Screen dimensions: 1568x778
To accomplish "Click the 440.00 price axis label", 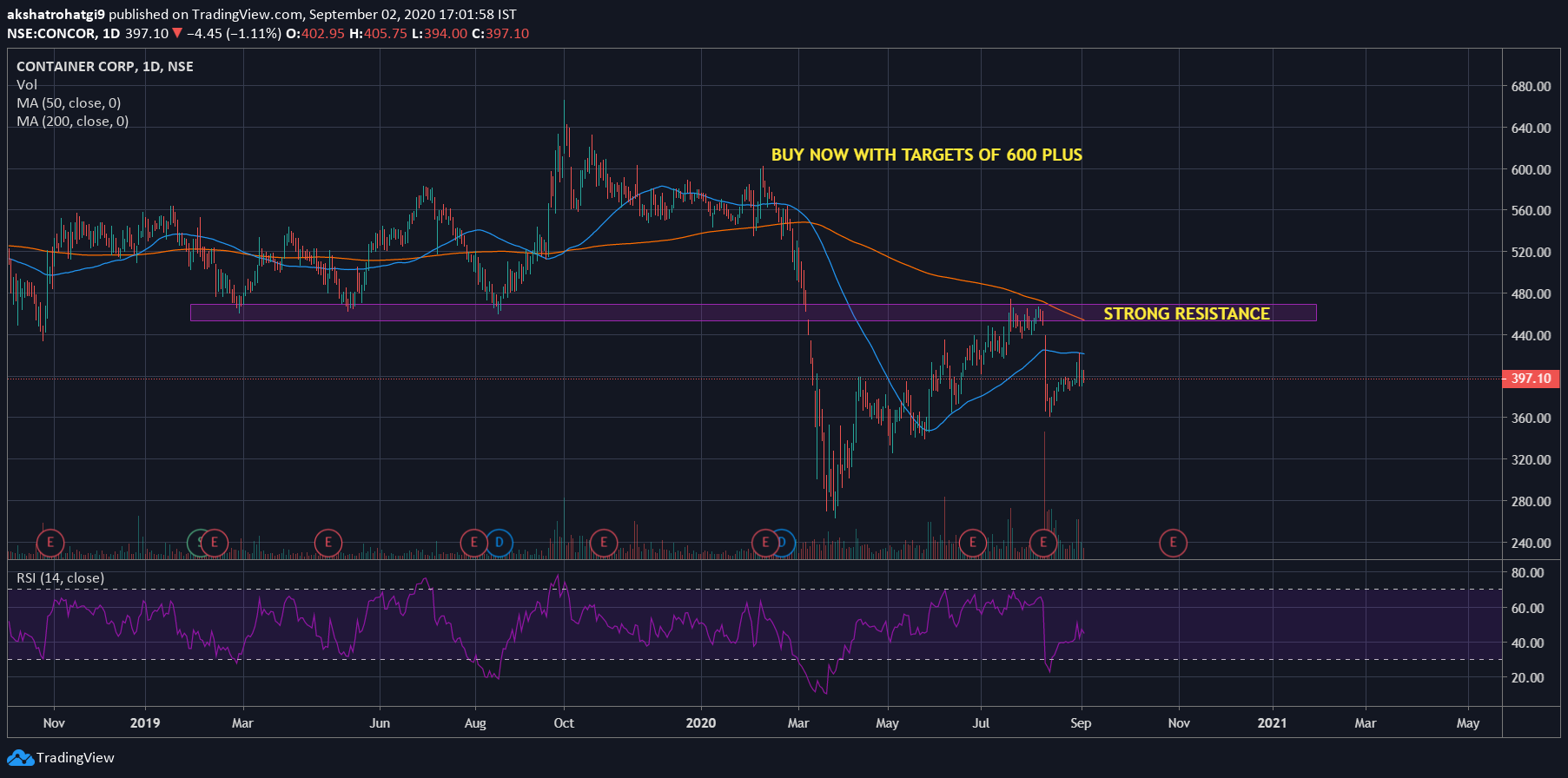I will point(1531,335).
